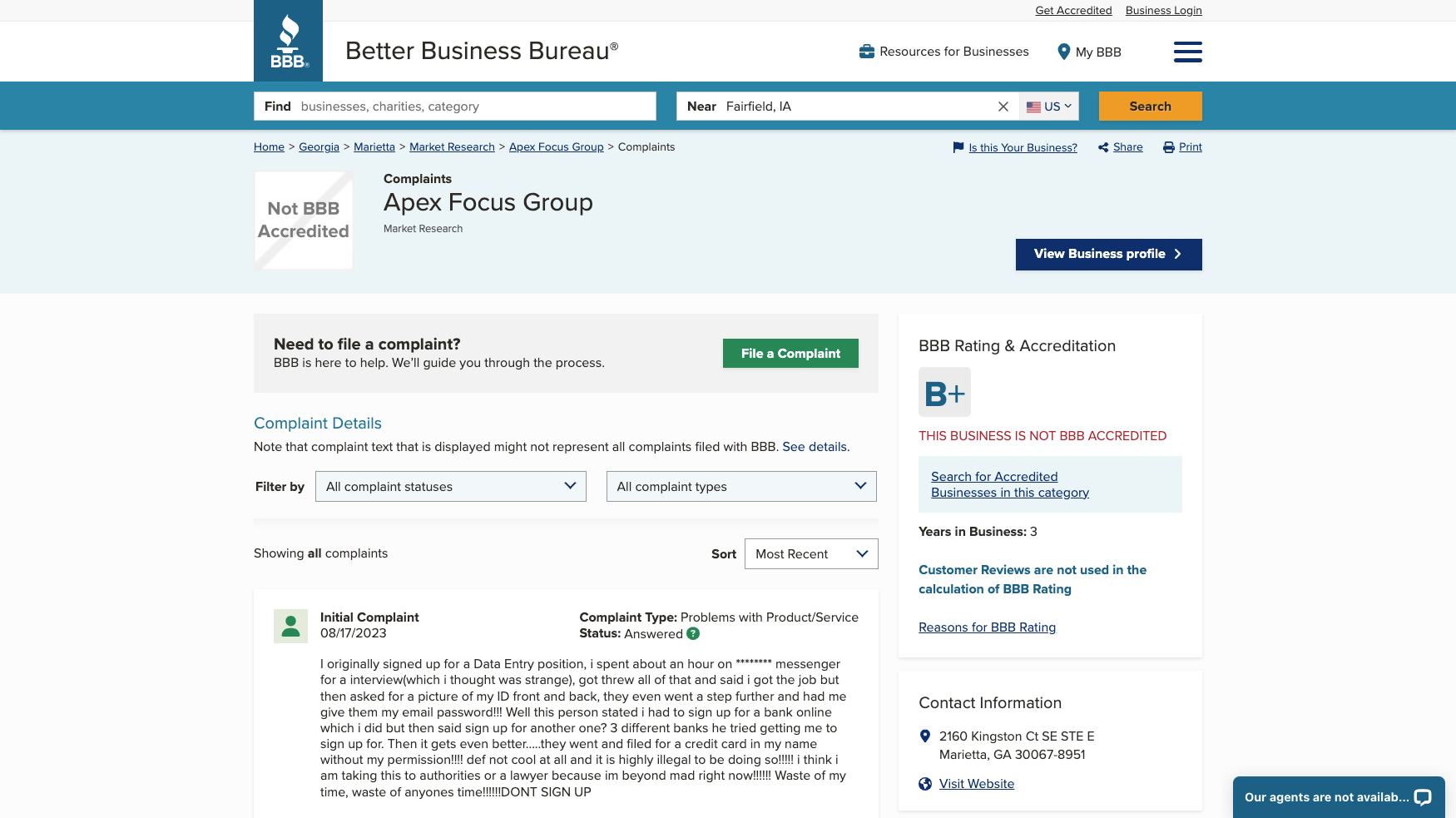
Task: Click the Answered status help icon
Action: pos(693,633)
